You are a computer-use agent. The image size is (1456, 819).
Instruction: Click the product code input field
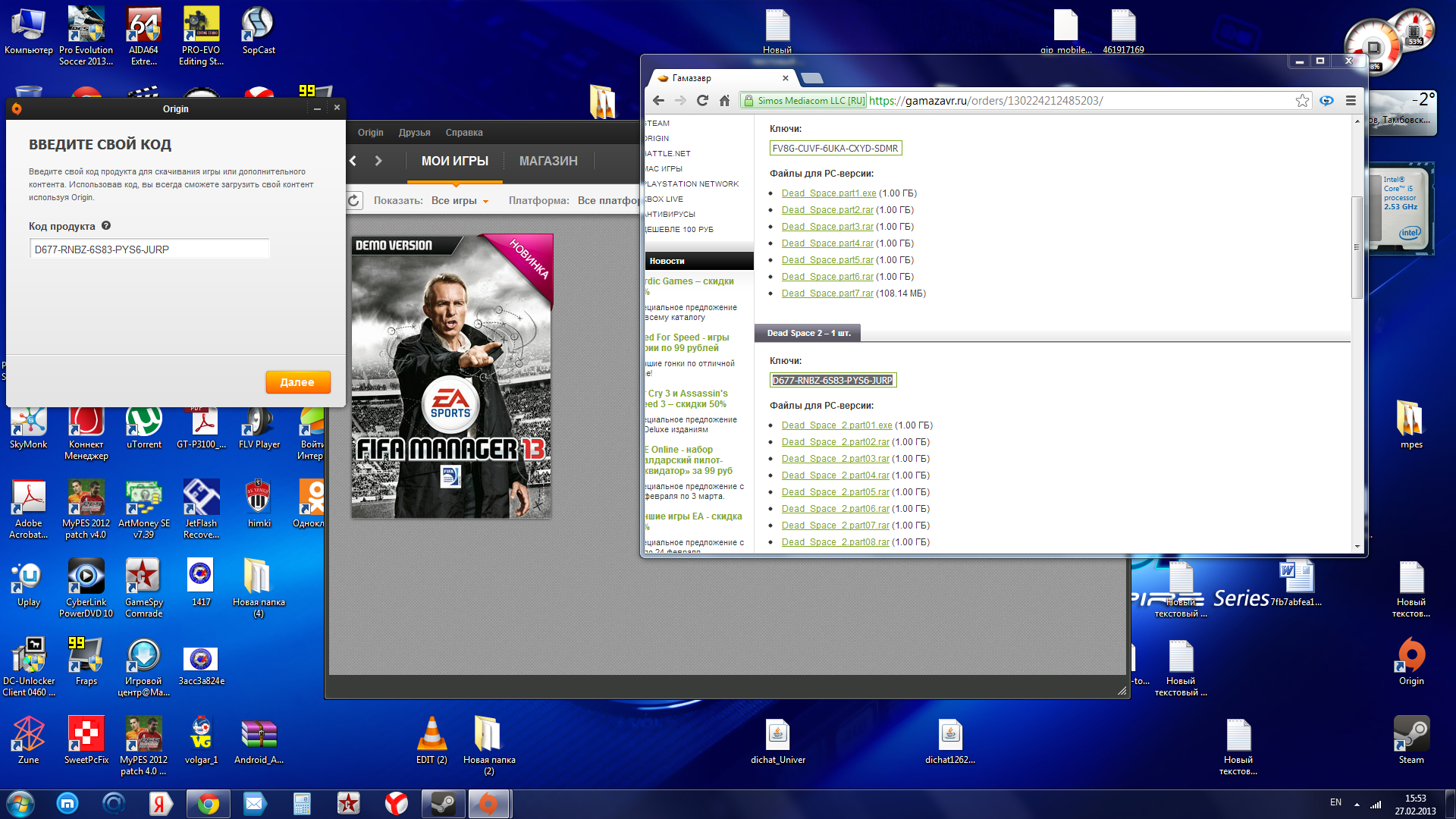(149, 249)
